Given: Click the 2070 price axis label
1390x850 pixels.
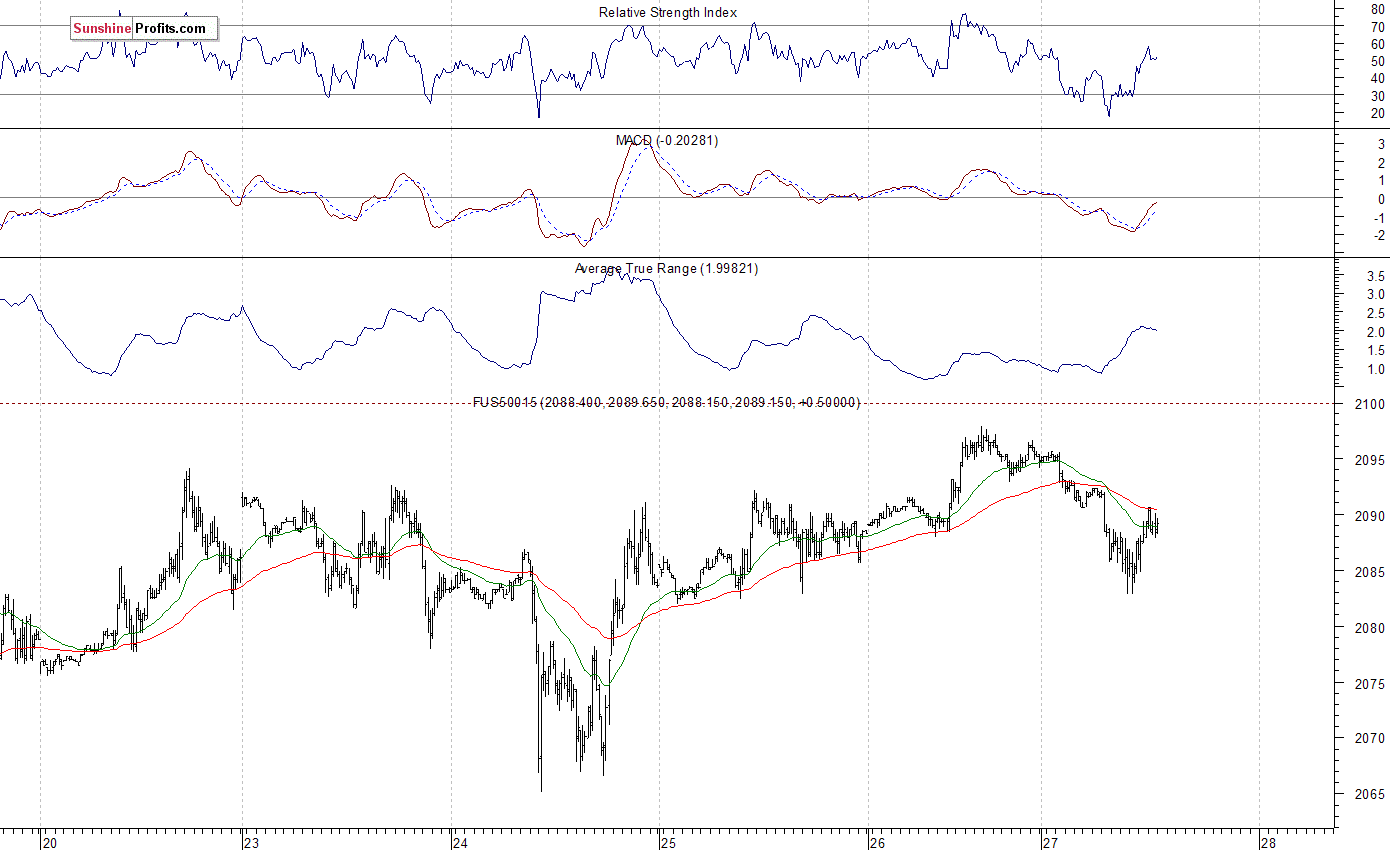Looking at the screenshot, I should (x=1370, y=739).
